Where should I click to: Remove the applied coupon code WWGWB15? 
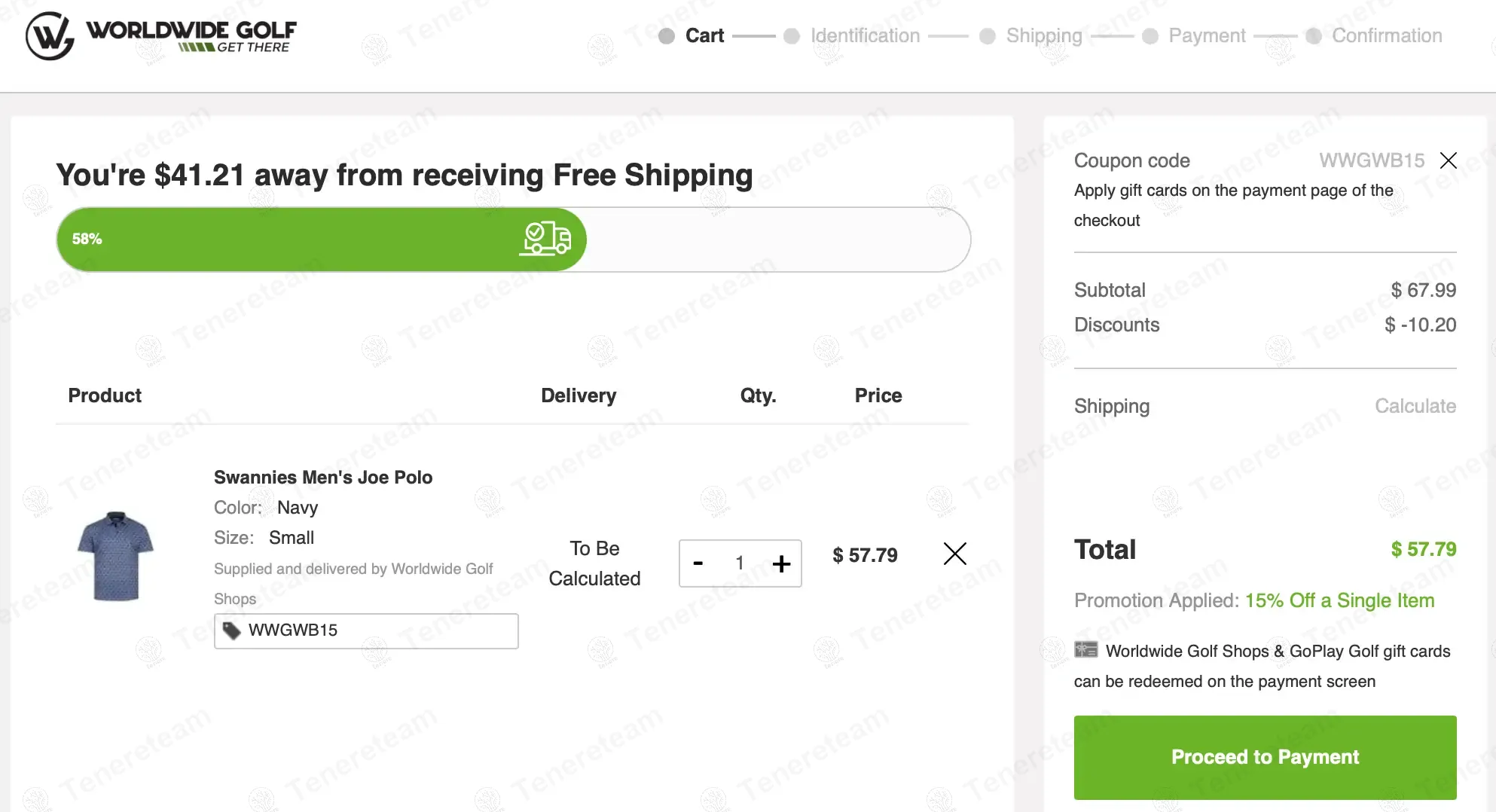point(1448,160)
